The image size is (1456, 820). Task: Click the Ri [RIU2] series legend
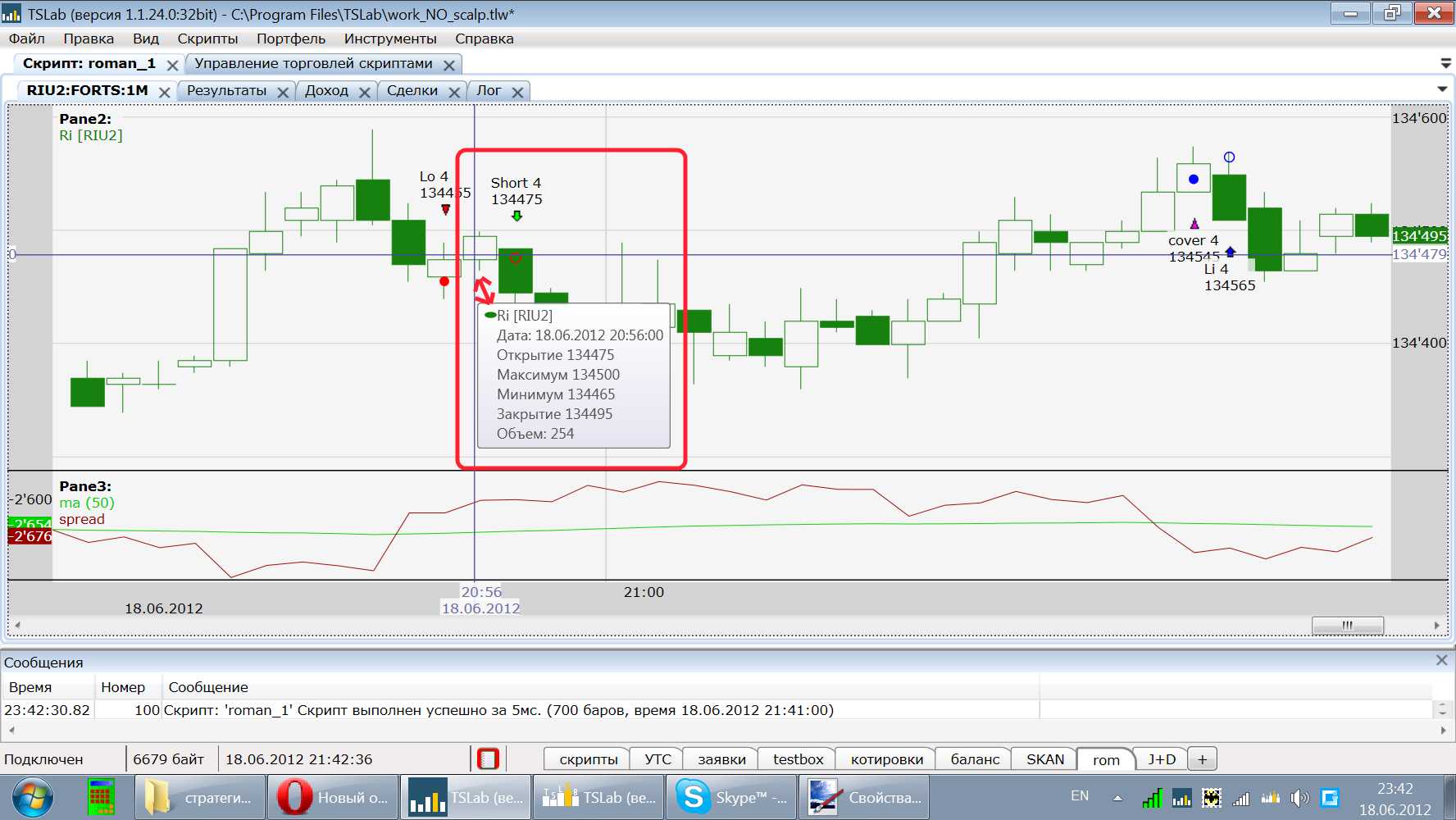(91, 135)
